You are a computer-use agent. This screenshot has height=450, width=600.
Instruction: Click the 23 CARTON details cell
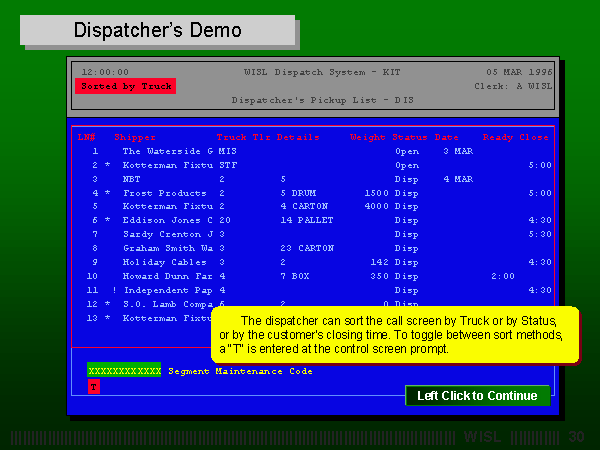[x=307, y=248]
